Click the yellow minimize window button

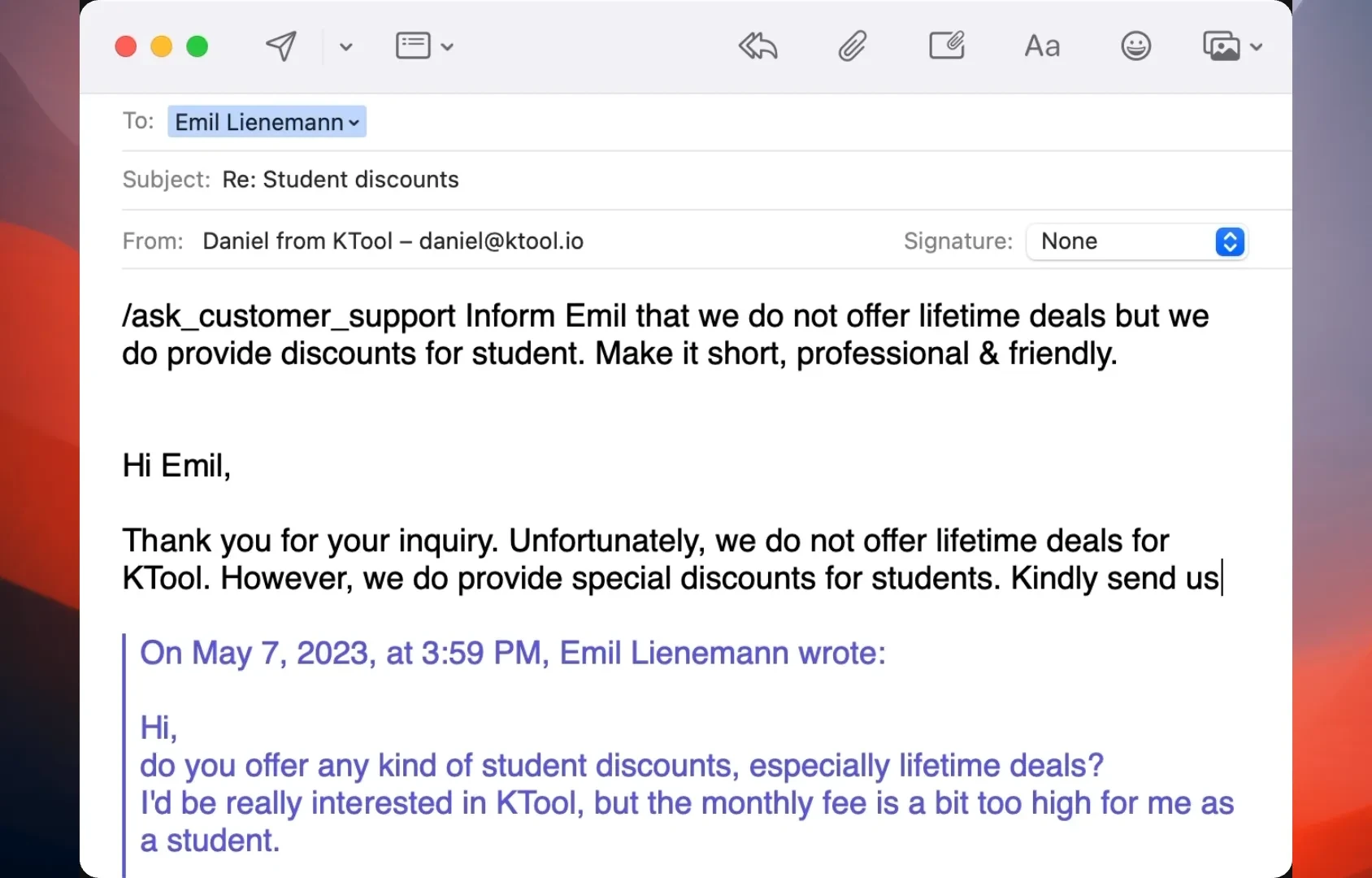click(x=162, y=46)
